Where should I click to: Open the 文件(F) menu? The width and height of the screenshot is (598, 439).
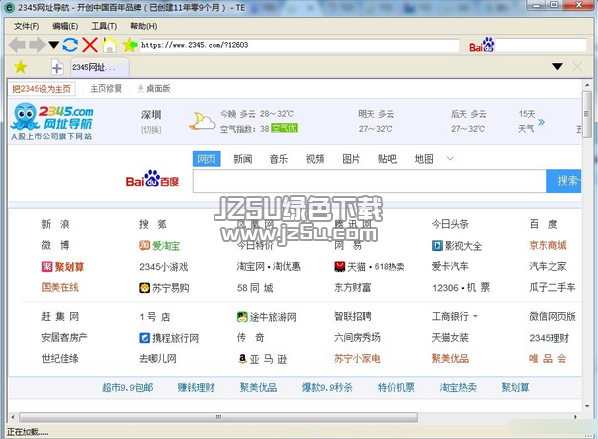(x=26, y=26)
